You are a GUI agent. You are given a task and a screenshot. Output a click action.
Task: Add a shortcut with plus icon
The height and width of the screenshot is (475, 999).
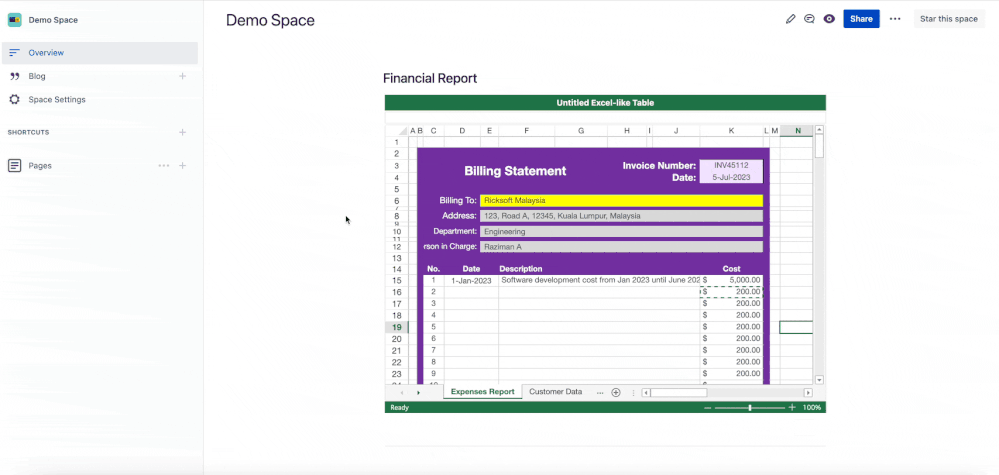(x=182, y=132)
